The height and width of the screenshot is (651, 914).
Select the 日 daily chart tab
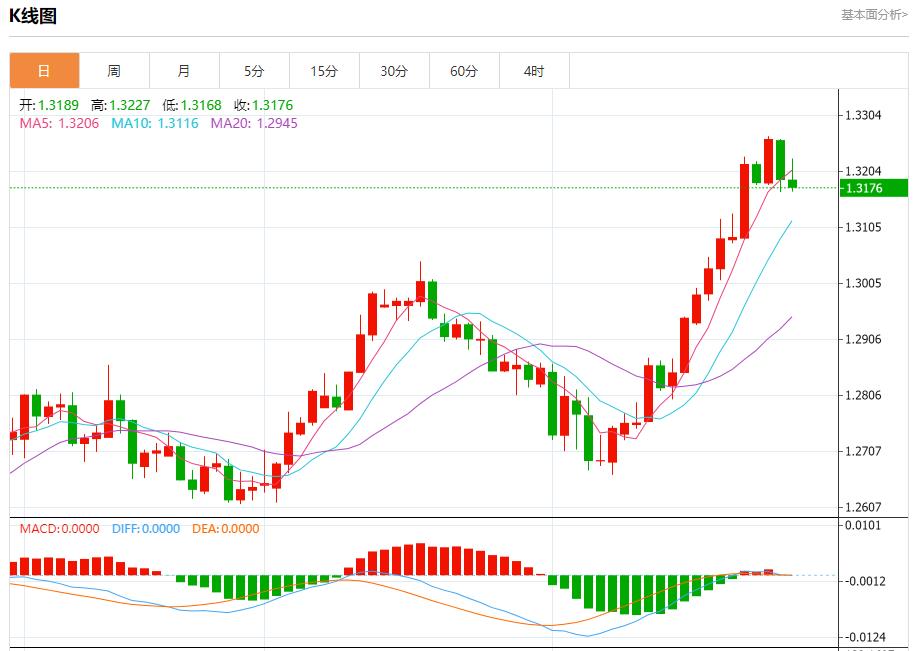pos(44,71)
